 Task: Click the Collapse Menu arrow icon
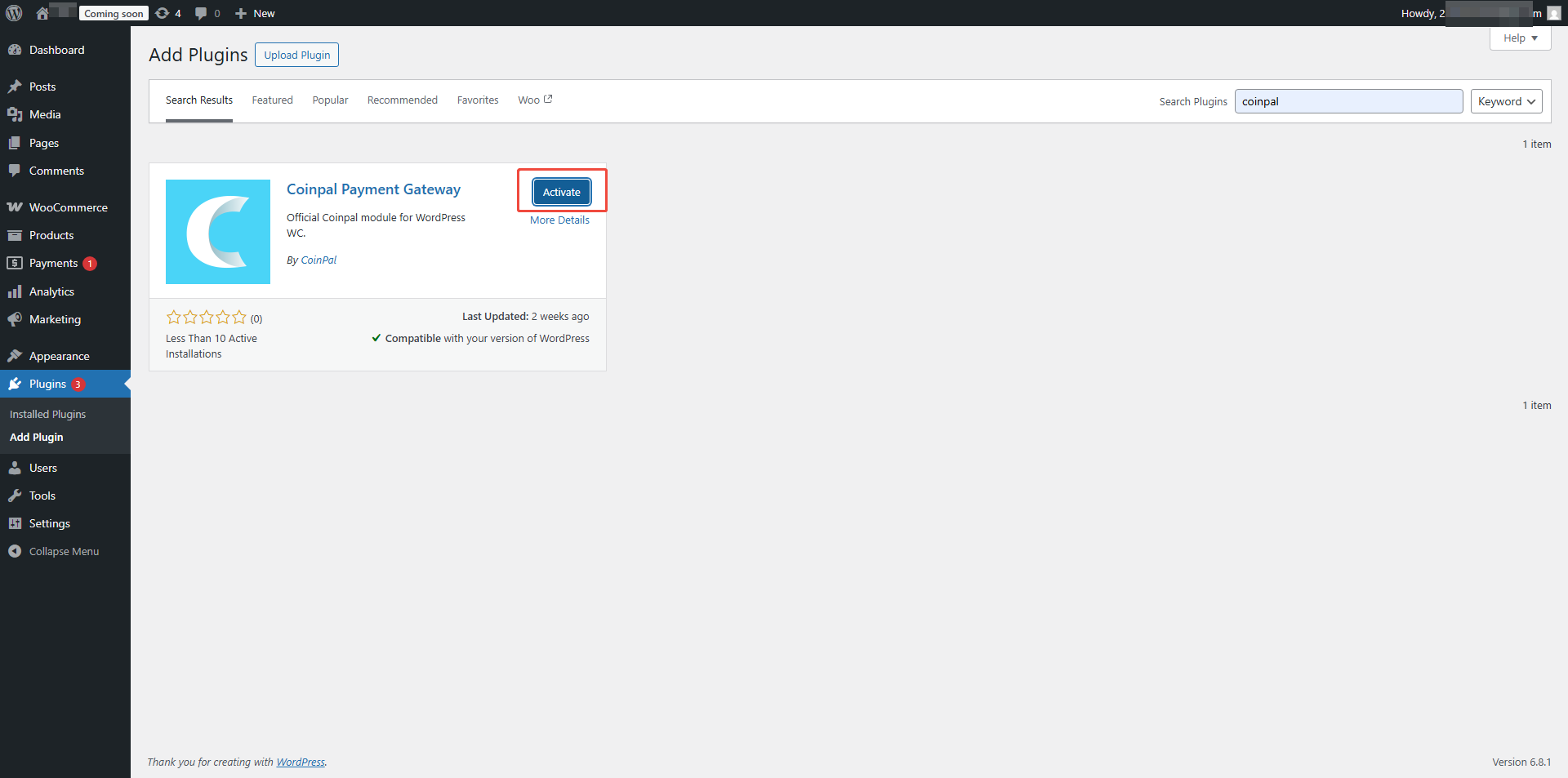pyautogui.click(x=15, y=551)
